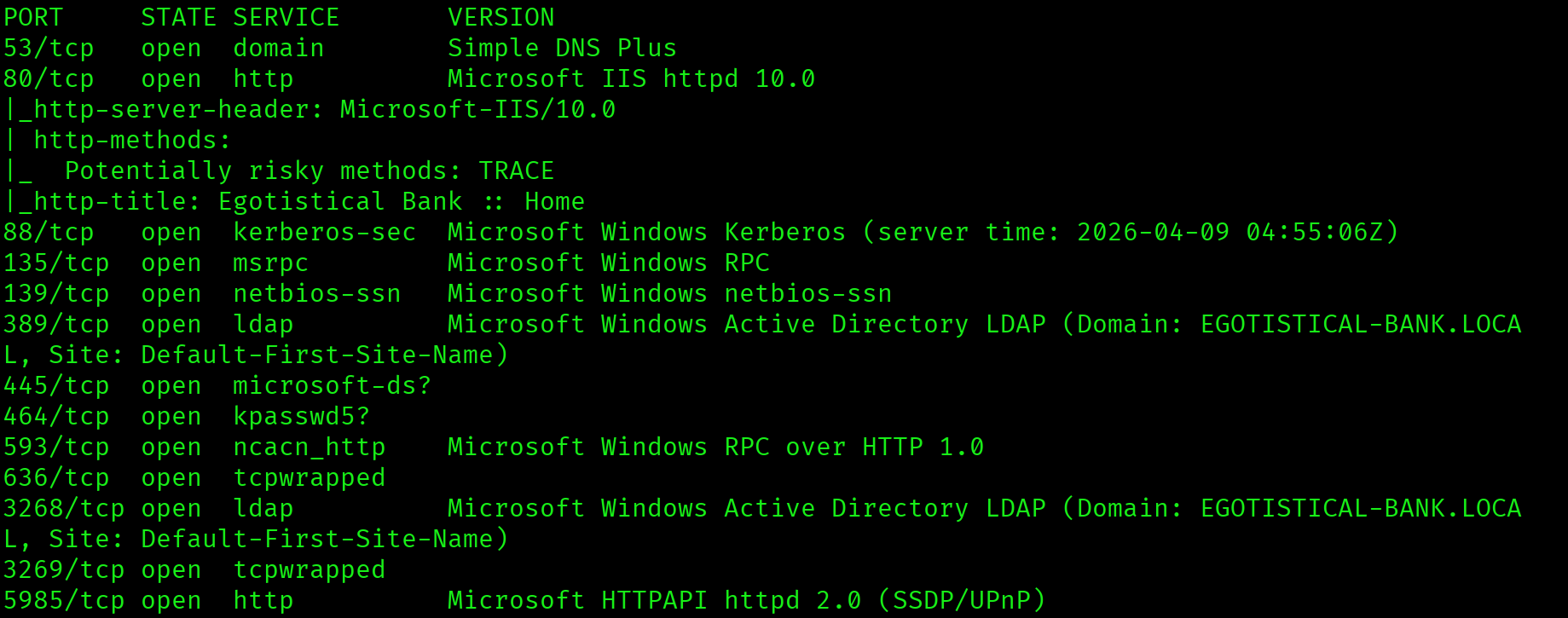Click the 636/tcp port entry
Screen dimensions: 1568x618
tap(56, 478)
